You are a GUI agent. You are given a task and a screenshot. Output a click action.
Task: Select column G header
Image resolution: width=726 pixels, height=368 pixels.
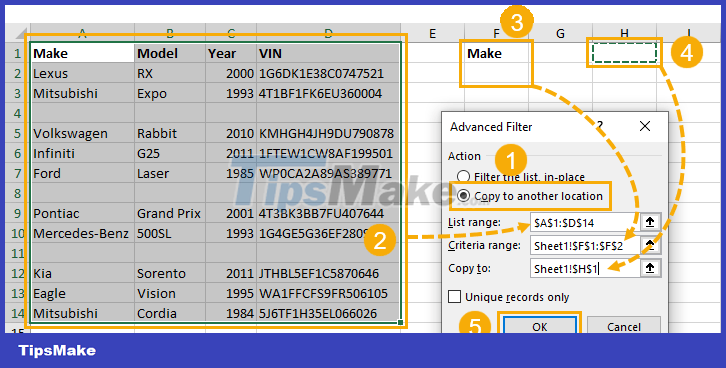[560, 33]
